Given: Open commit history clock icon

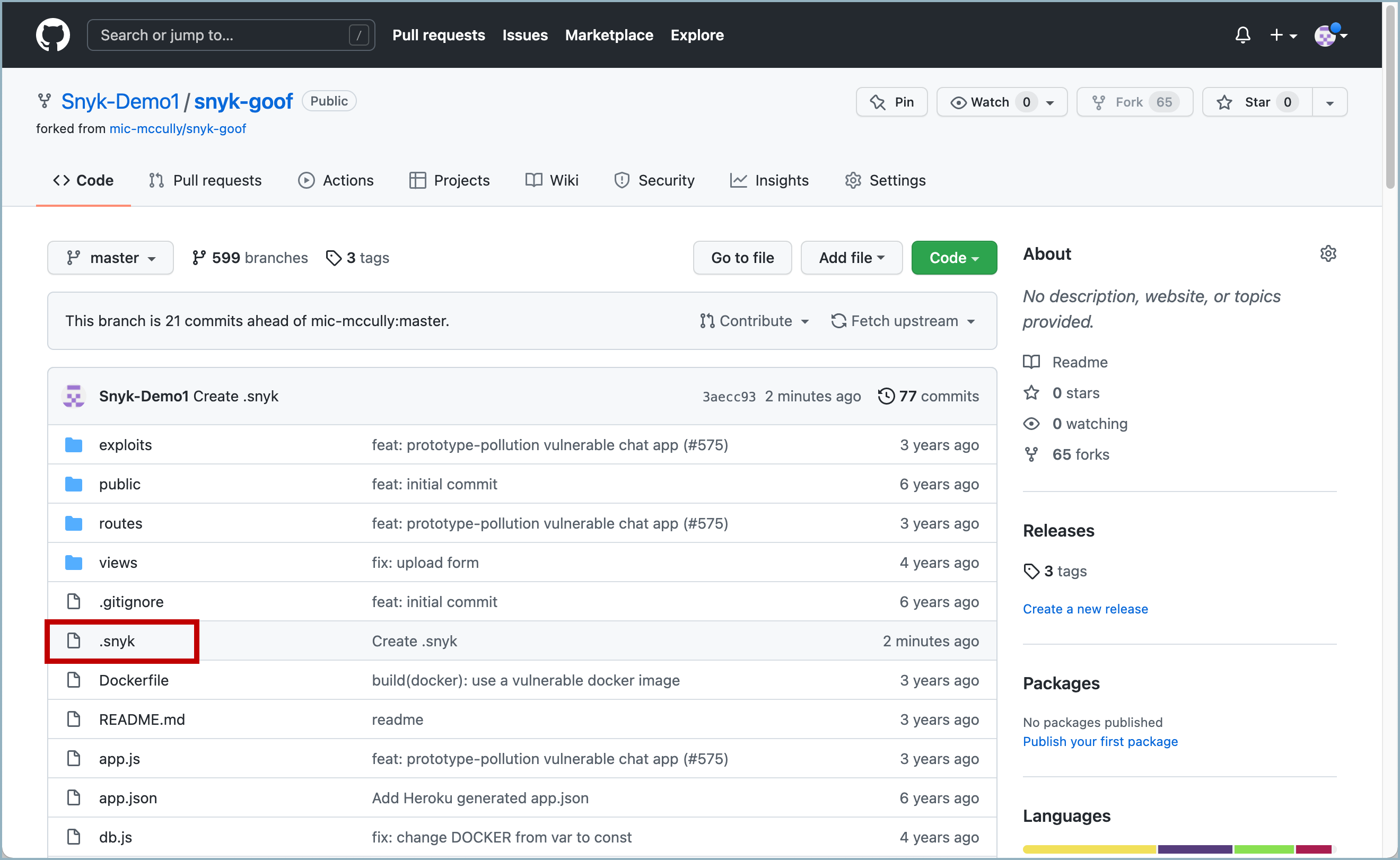Looking at the screenshot, I should click(x=886, y=396).
